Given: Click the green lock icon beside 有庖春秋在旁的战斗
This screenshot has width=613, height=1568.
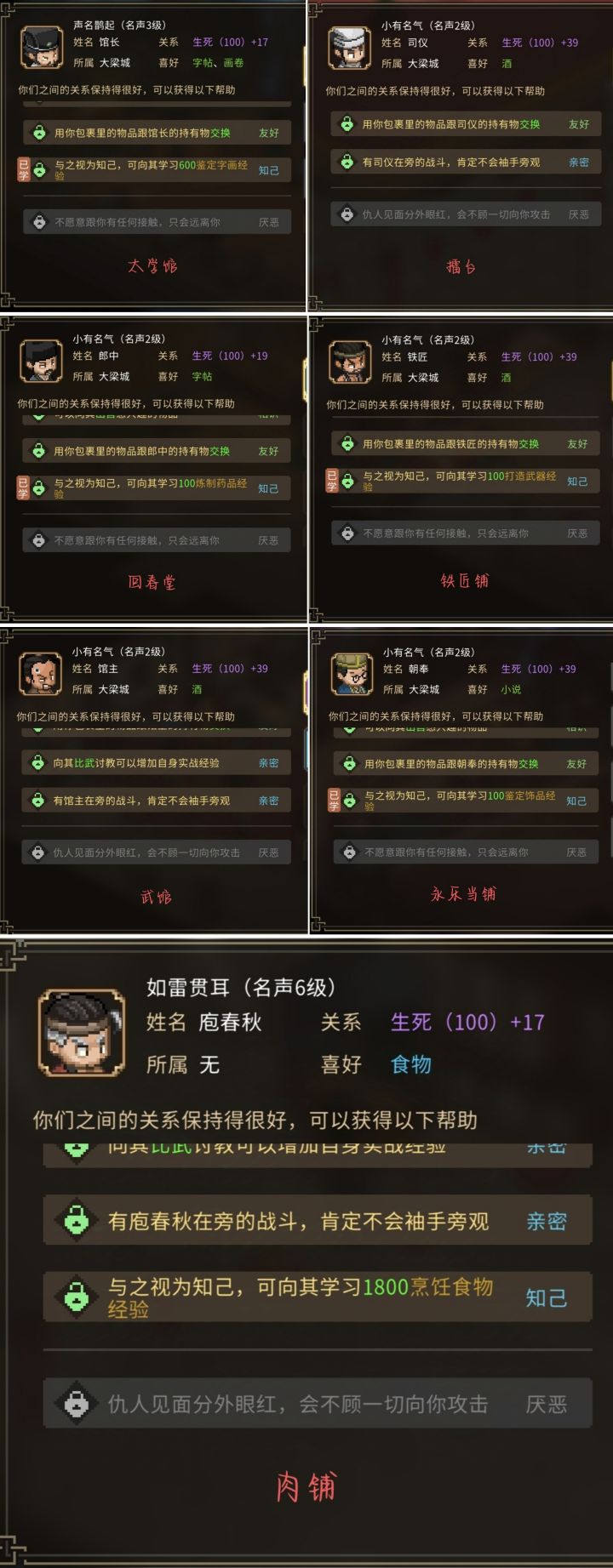Looking at the screenshot, I should [77, 1222].
